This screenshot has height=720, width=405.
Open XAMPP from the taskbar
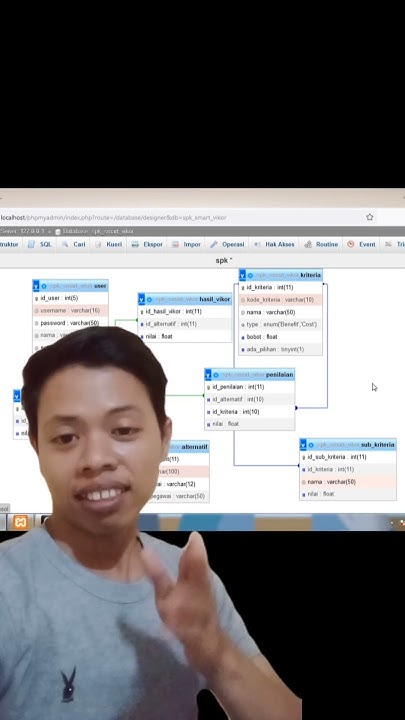(20, 522)
